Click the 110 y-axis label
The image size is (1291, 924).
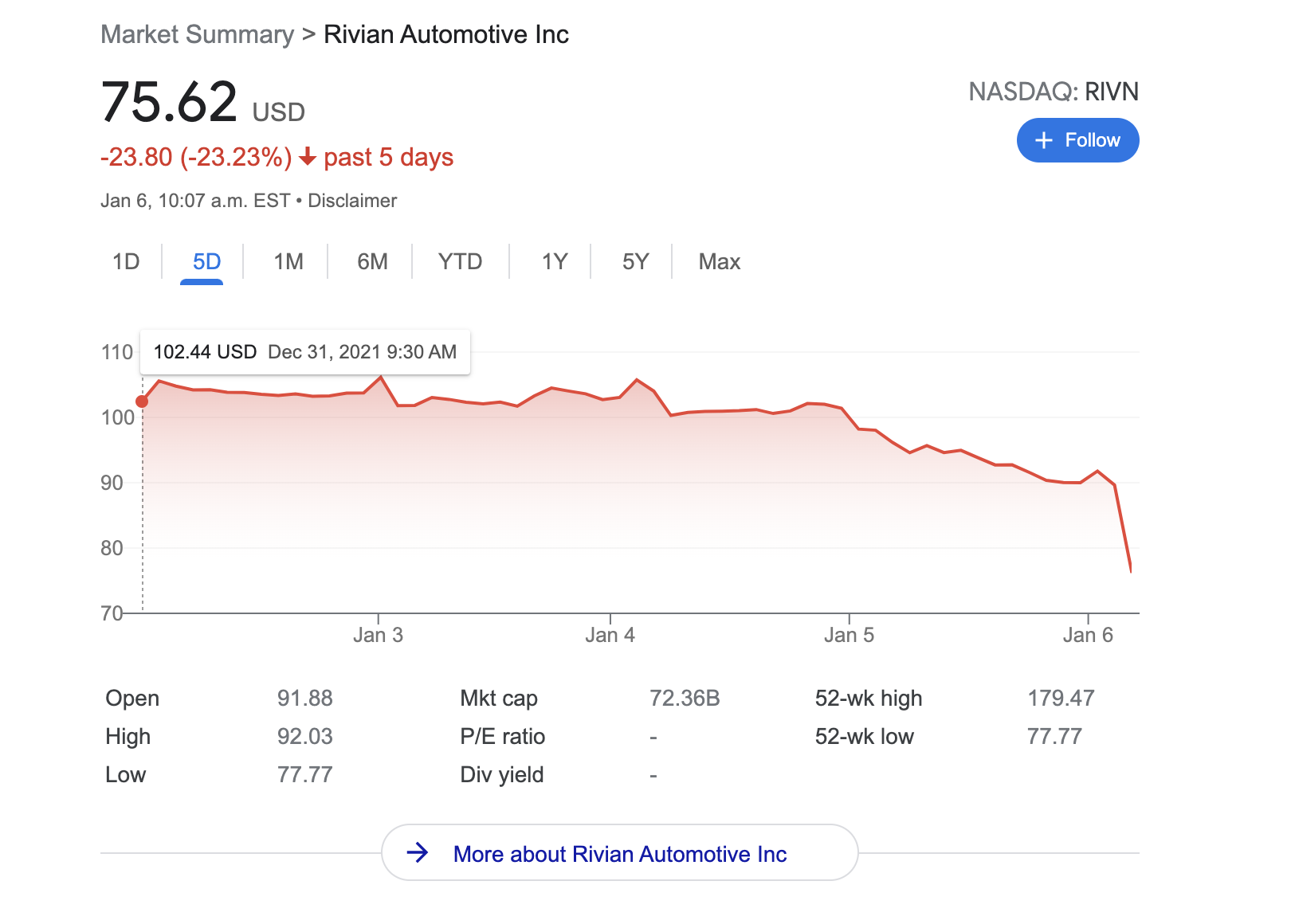[117, 352]
